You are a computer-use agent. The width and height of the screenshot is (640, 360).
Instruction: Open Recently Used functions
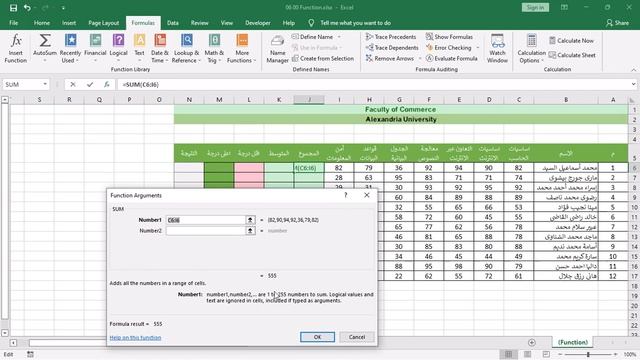70,48
